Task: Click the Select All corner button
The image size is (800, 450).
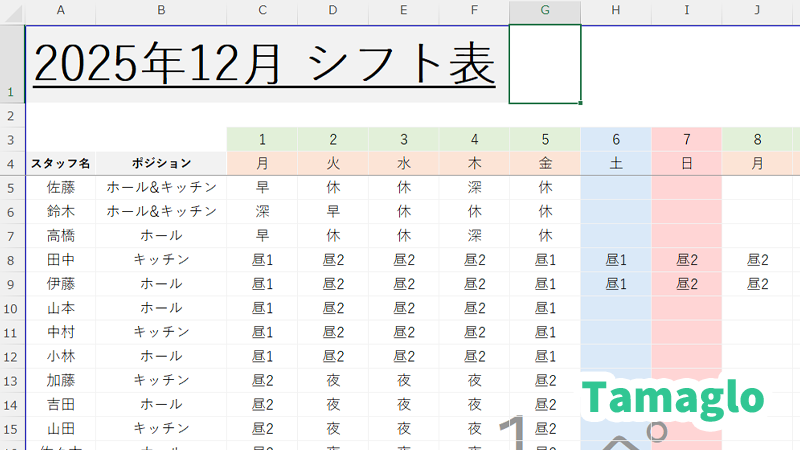Action: 11,10
